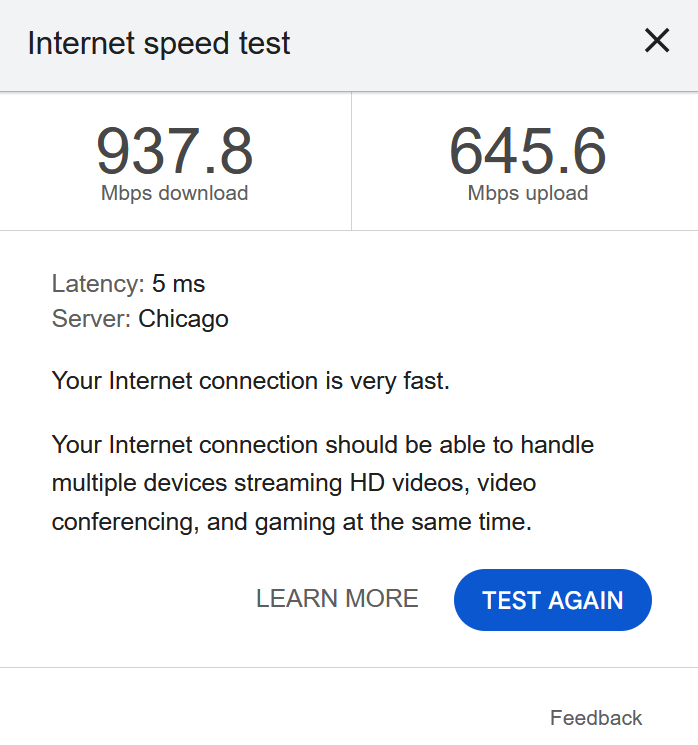
Task: Close the Internet speed test dialog
Action: pos(656,41)
